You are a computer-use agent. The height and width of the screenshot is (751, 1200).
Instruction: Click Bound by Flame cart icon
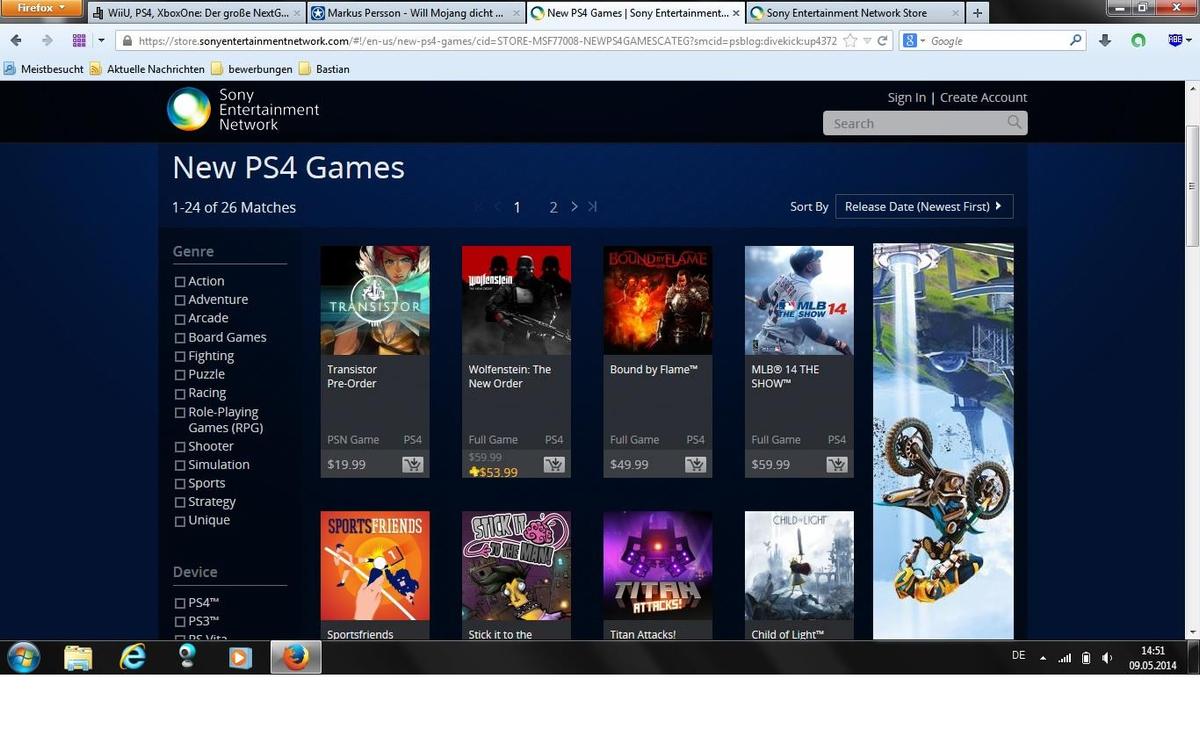(696, 465)
